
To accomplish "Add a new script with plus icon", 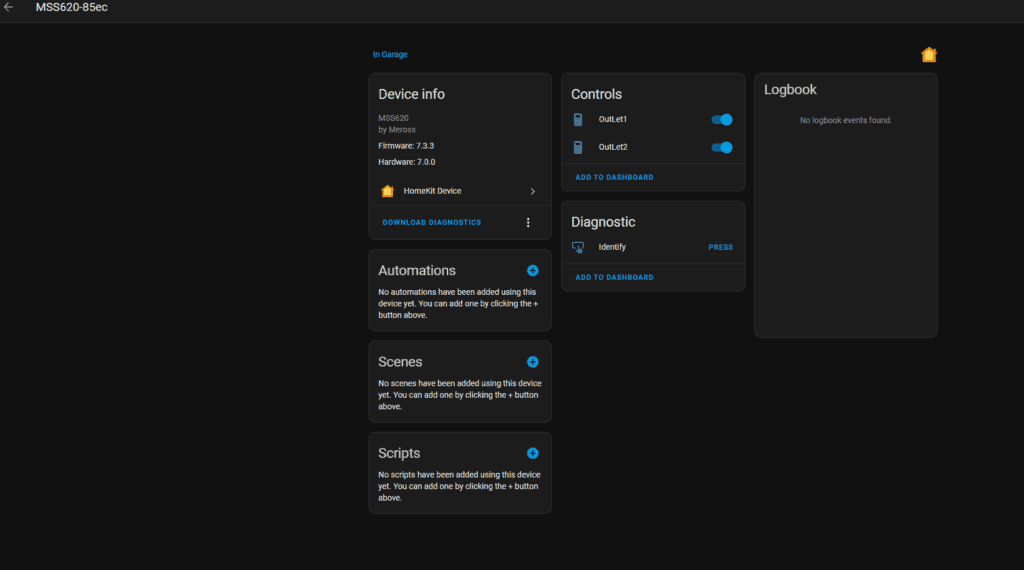I will (x=532, y=453).
